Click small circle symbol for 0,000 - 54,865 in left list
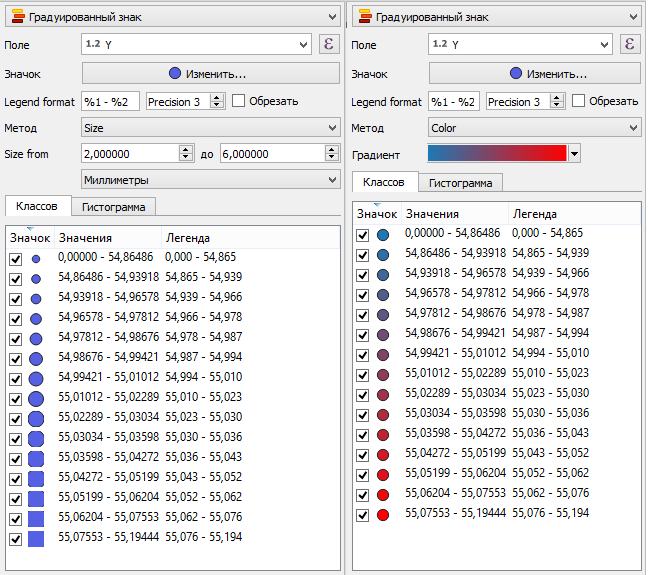This screenshot has height=575, width=648. pos(36,258)
